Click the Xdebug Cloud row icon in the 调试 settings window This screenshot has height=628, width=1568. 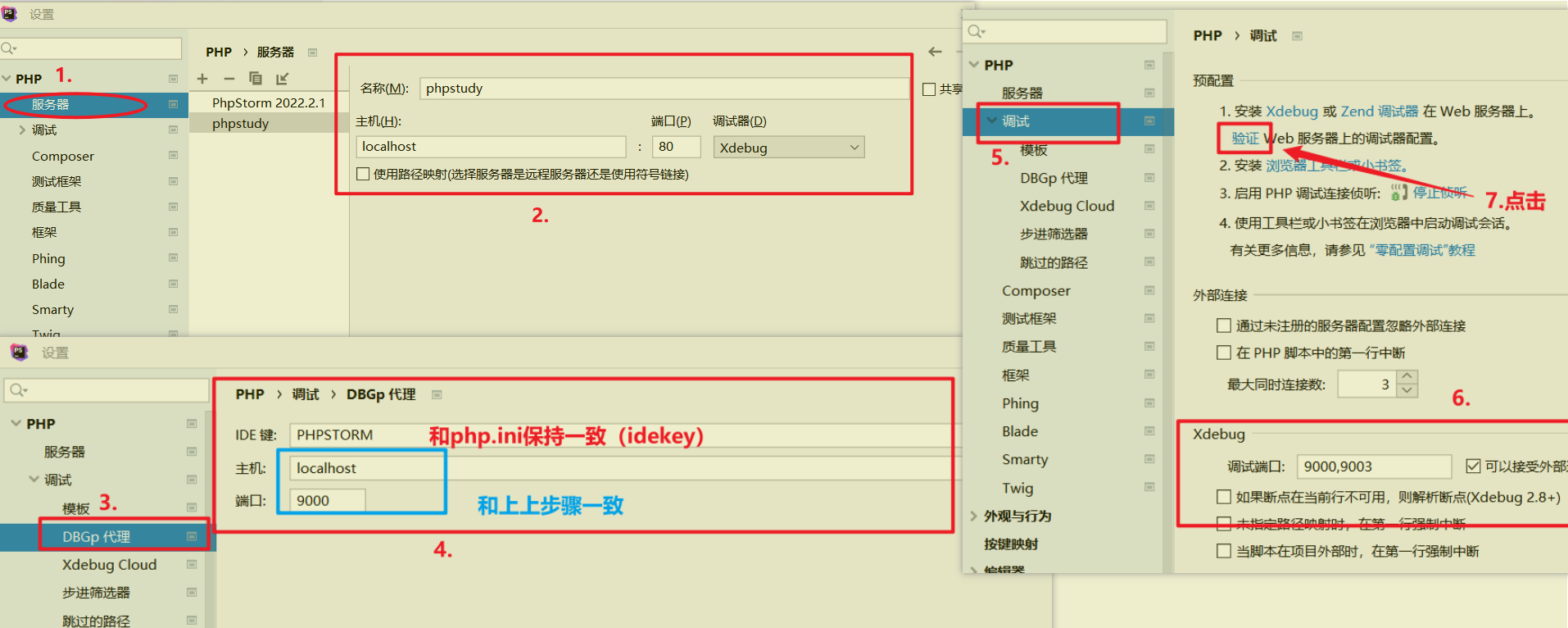(1149, 206)
